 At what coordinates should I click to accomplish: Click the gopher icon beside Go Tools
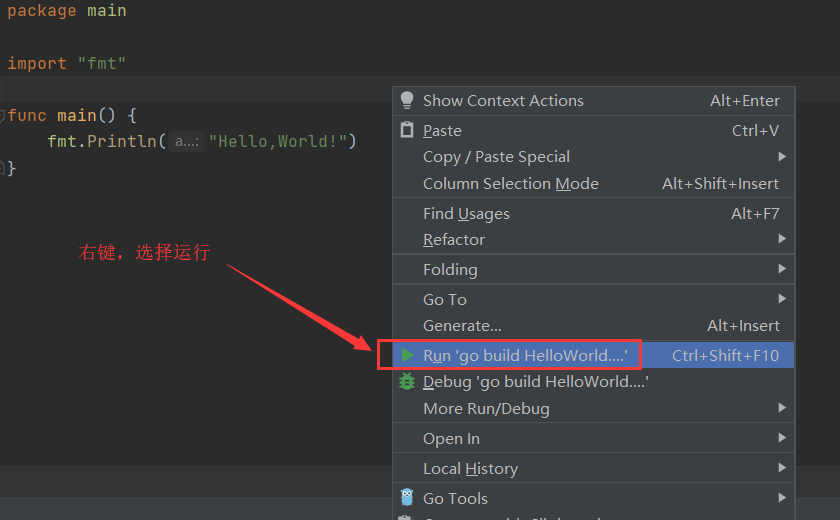(x=407, y=498)
